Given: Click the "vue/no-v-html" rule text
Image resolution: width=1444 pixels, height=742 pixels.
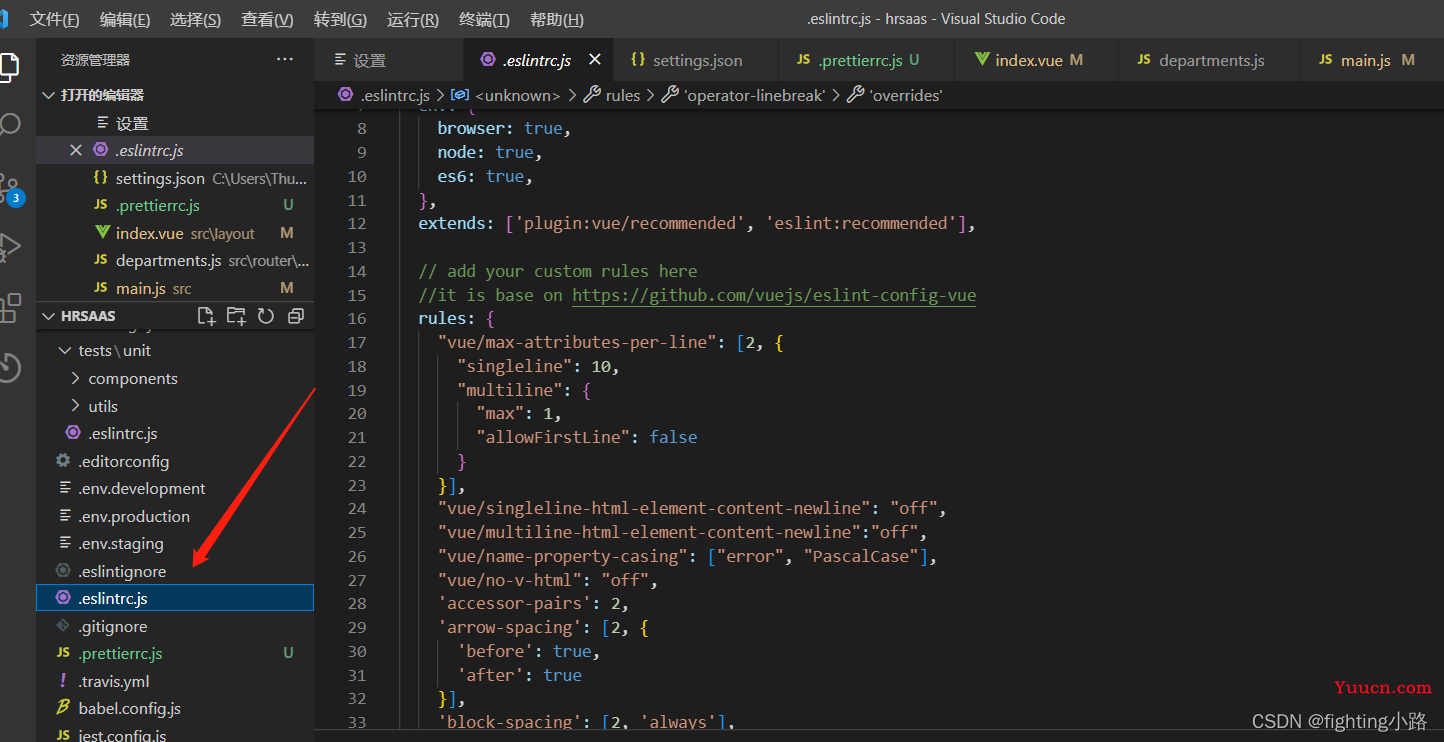Looking at the screenshot, I should point(510,580).
